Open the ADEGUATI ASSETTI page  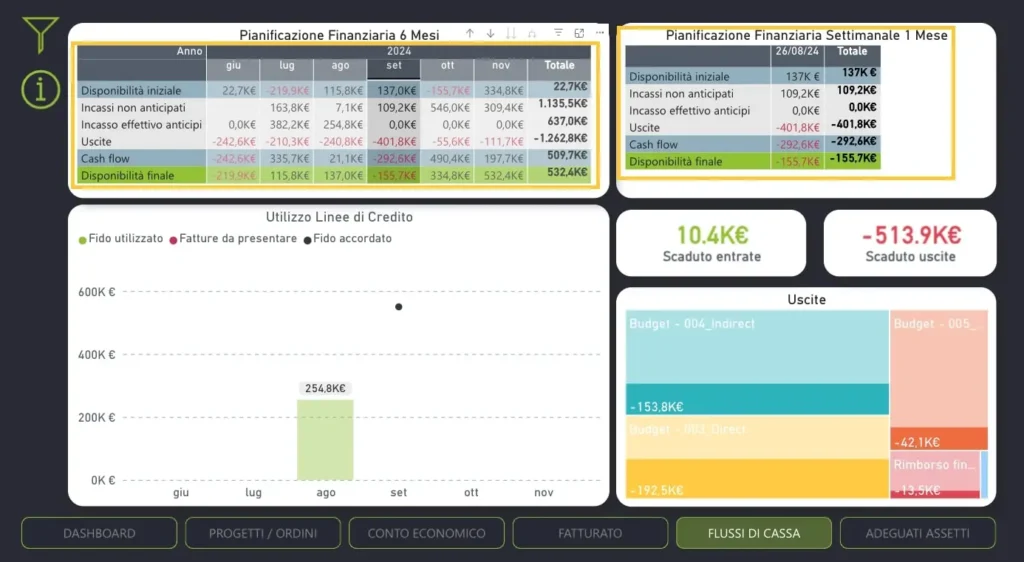[x=918, y=533]
